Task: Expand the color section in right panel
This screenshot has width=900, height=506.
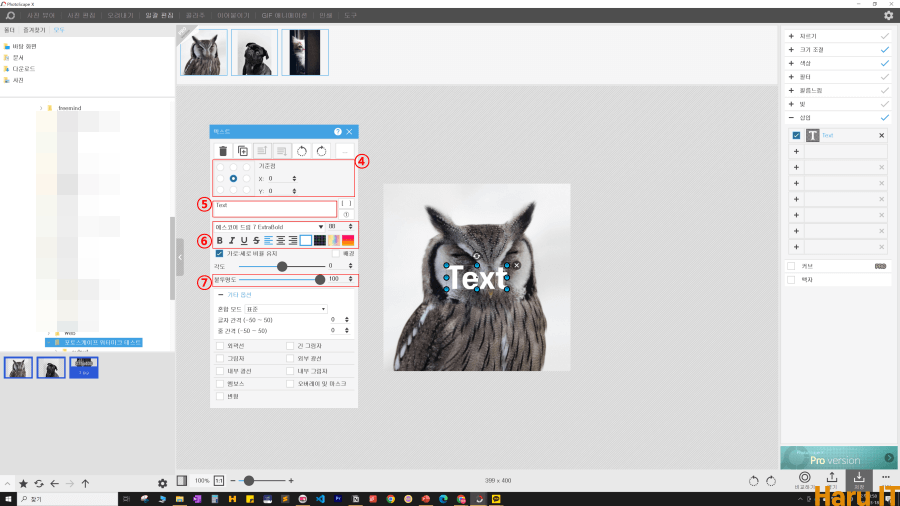Action: pyautogui.click(x=791, y=63)
